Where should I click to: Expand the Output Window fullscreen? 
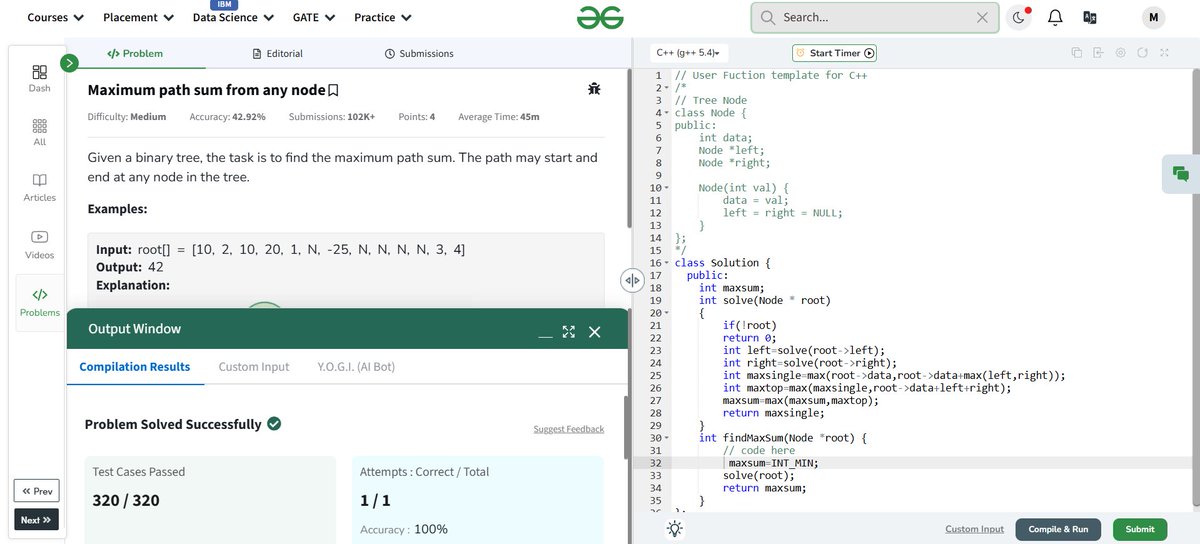point(569,332)
